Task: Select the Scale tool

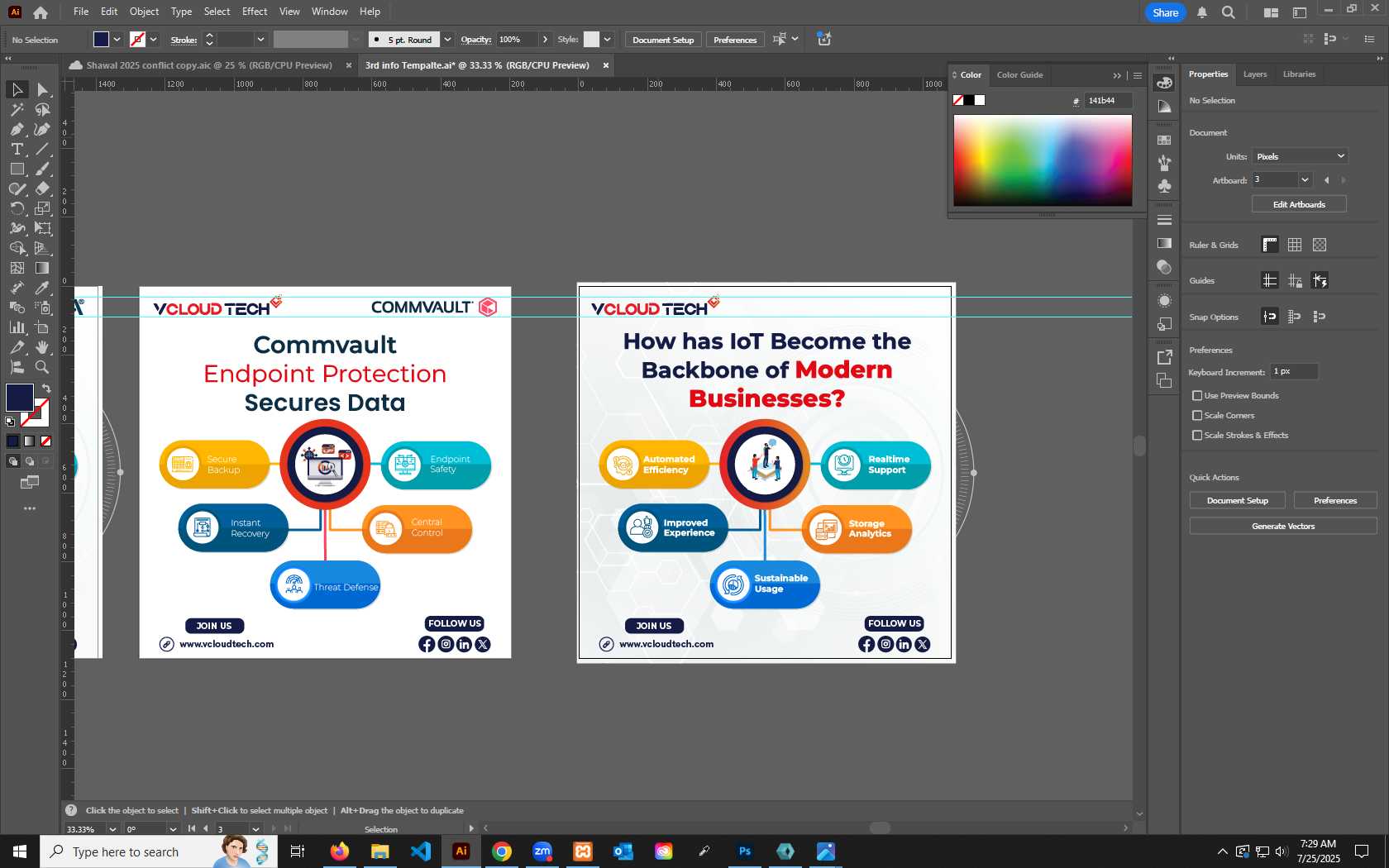Action: pos(42,208)
